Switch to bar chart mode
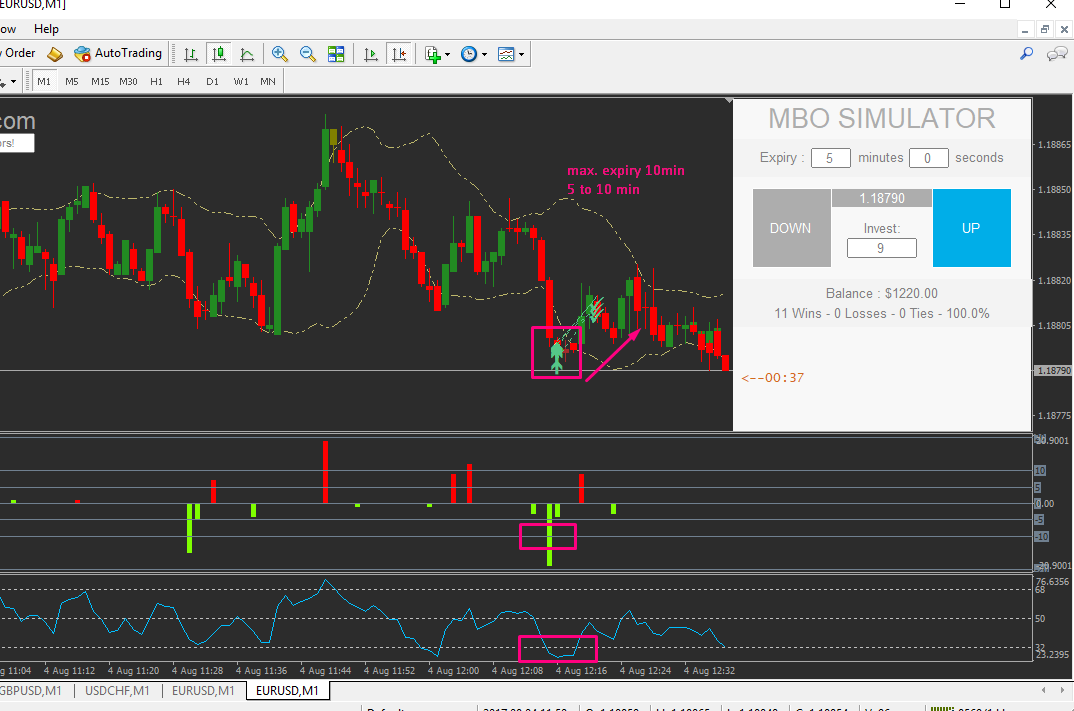The image size is (1074, 711). (191, 54)
